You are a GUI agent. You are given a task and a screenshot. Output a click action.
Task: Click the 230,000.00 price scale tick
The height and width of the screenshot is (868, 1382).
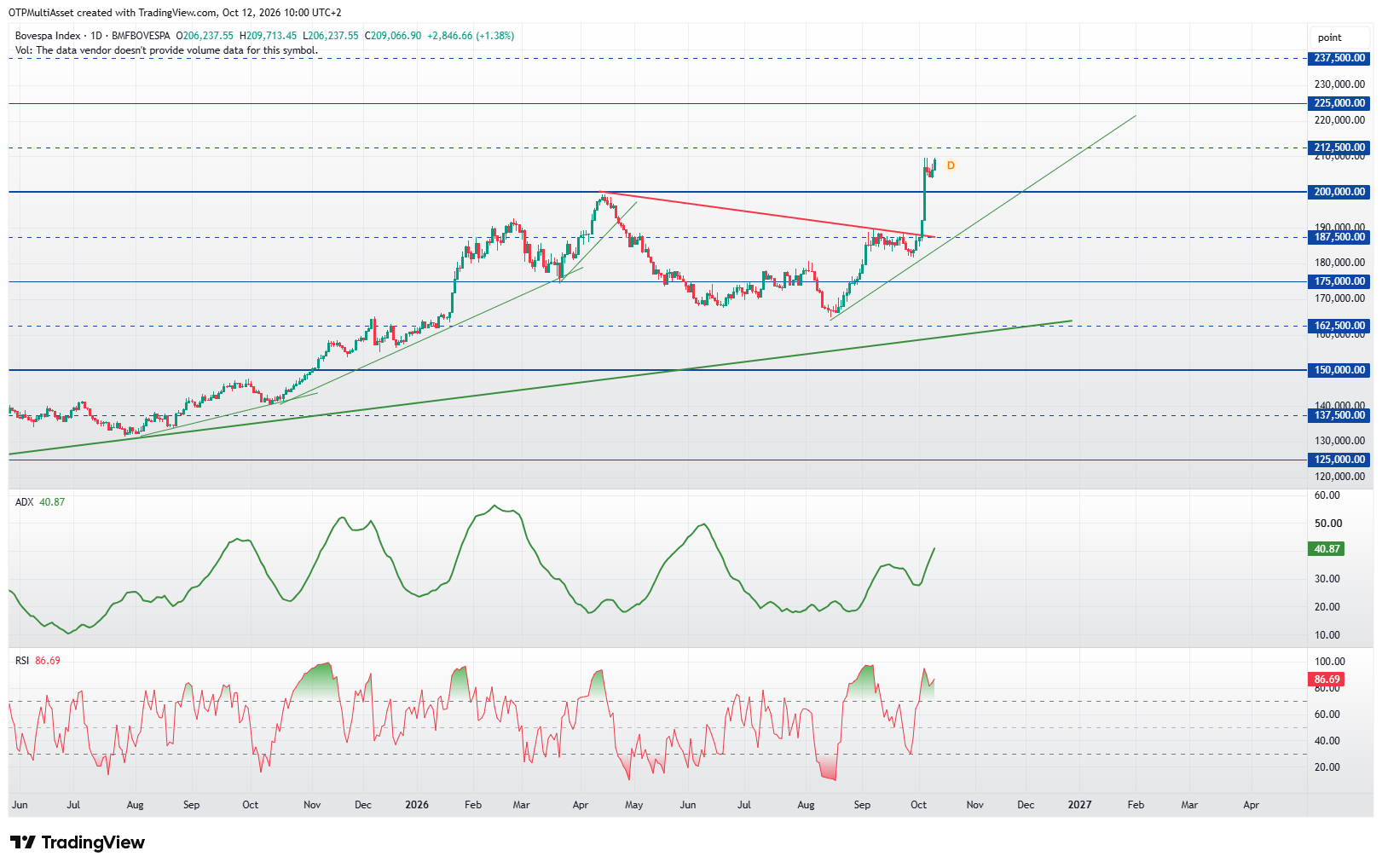[1339, 84]
